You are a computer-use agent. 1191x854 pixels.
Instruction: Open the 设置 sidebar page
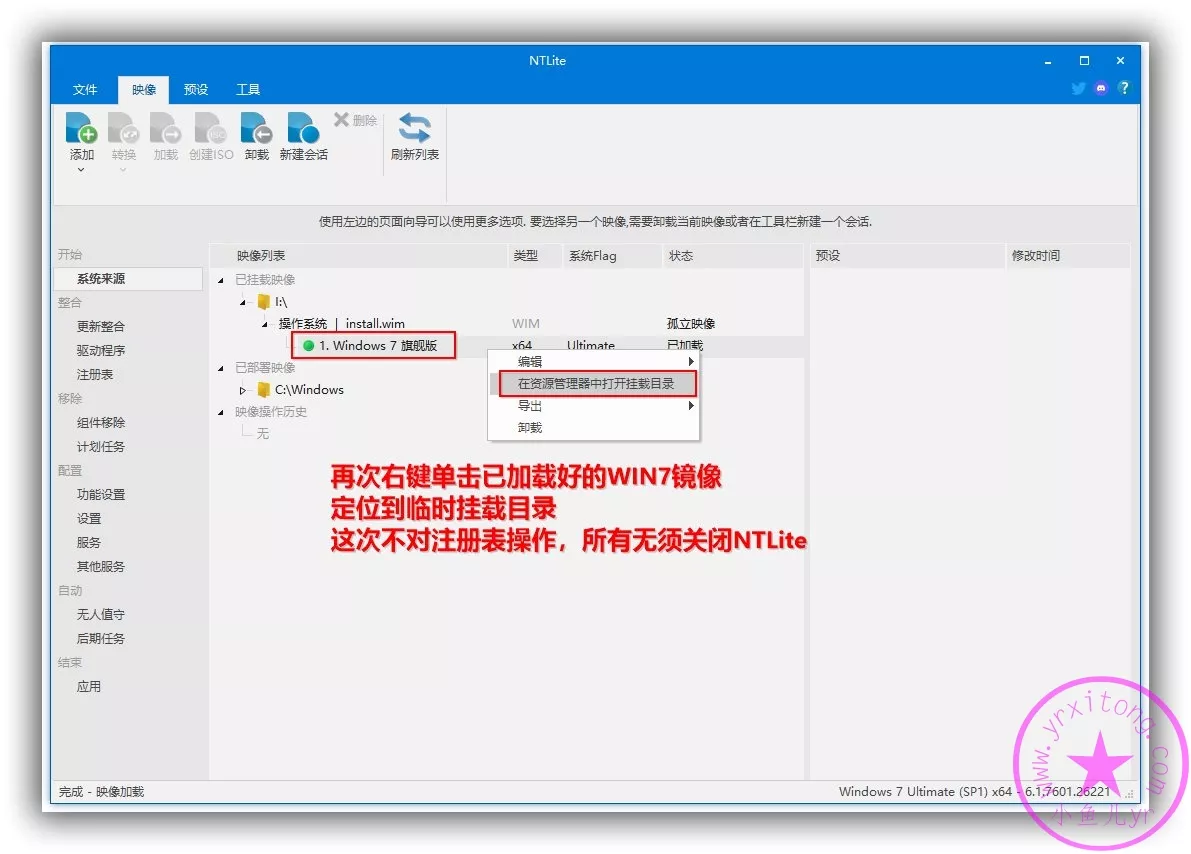click(88, 519)
